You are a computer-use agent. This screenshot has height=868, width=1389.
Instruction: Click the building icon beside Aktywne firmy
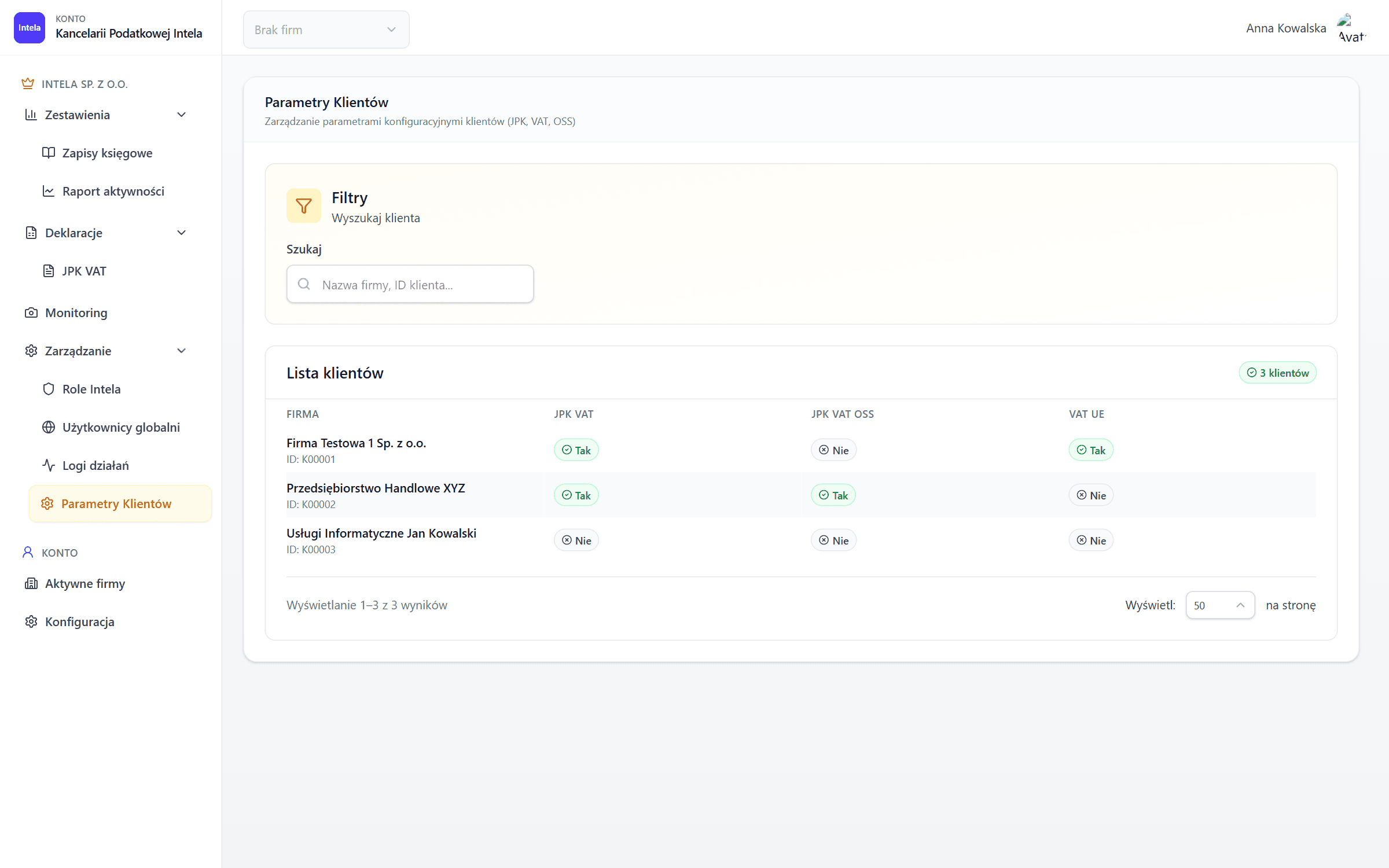(x=31, y=583)
